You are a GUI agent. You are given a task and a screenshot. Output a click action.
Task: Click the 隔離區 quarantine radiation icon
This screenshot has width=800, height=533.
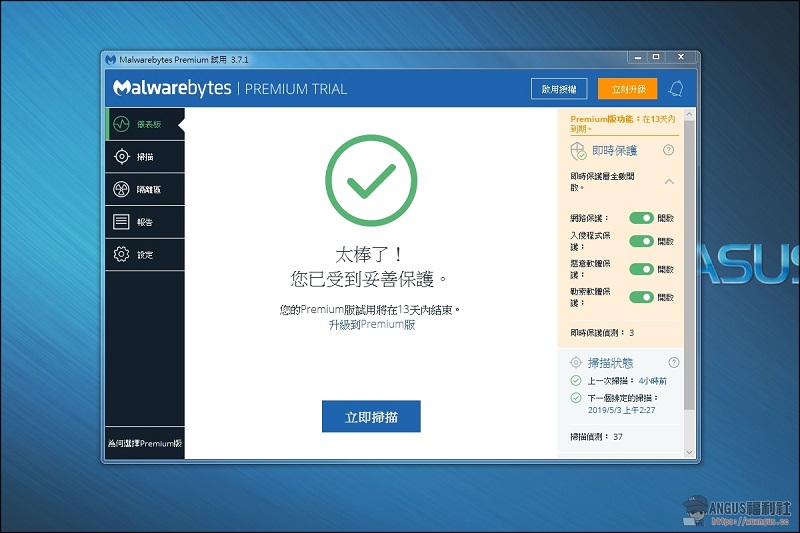(x=121, y=190)
